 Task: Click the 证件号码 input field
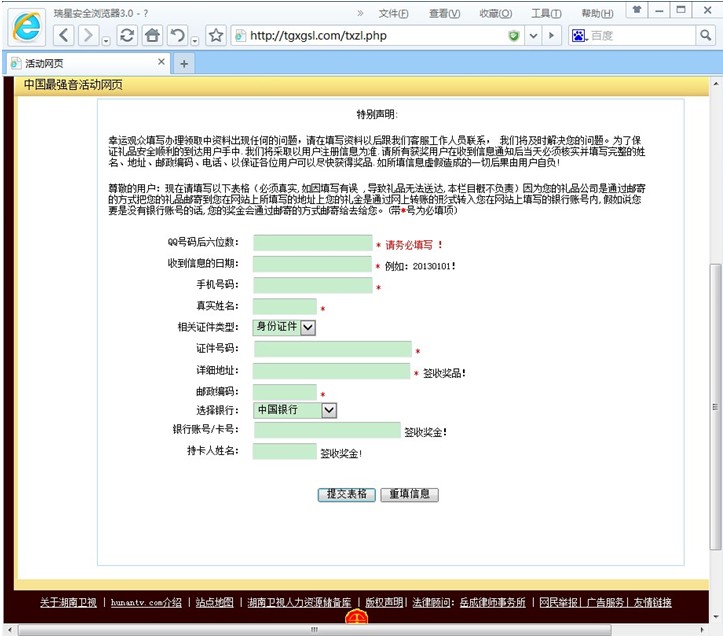[x=332, y=349]
